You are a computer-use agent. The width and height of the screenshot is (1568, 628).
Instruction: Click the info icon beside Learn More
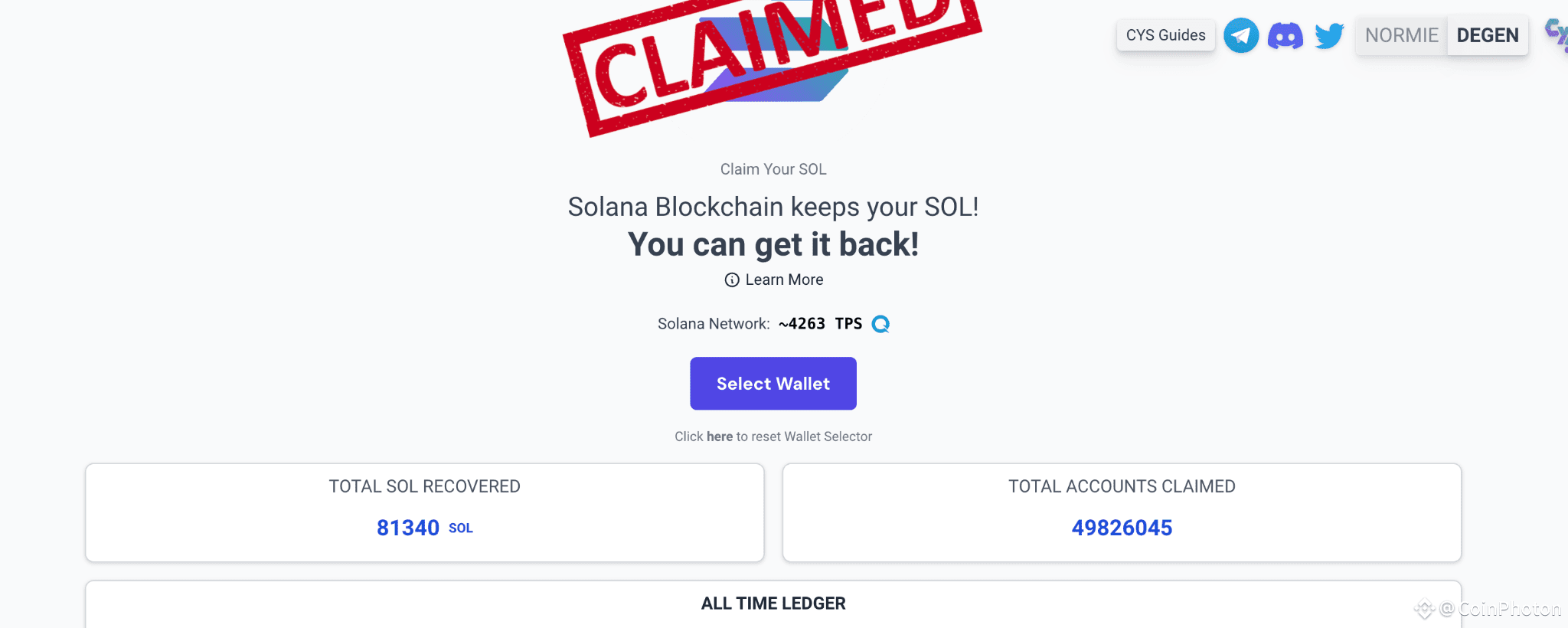point(732,280)
